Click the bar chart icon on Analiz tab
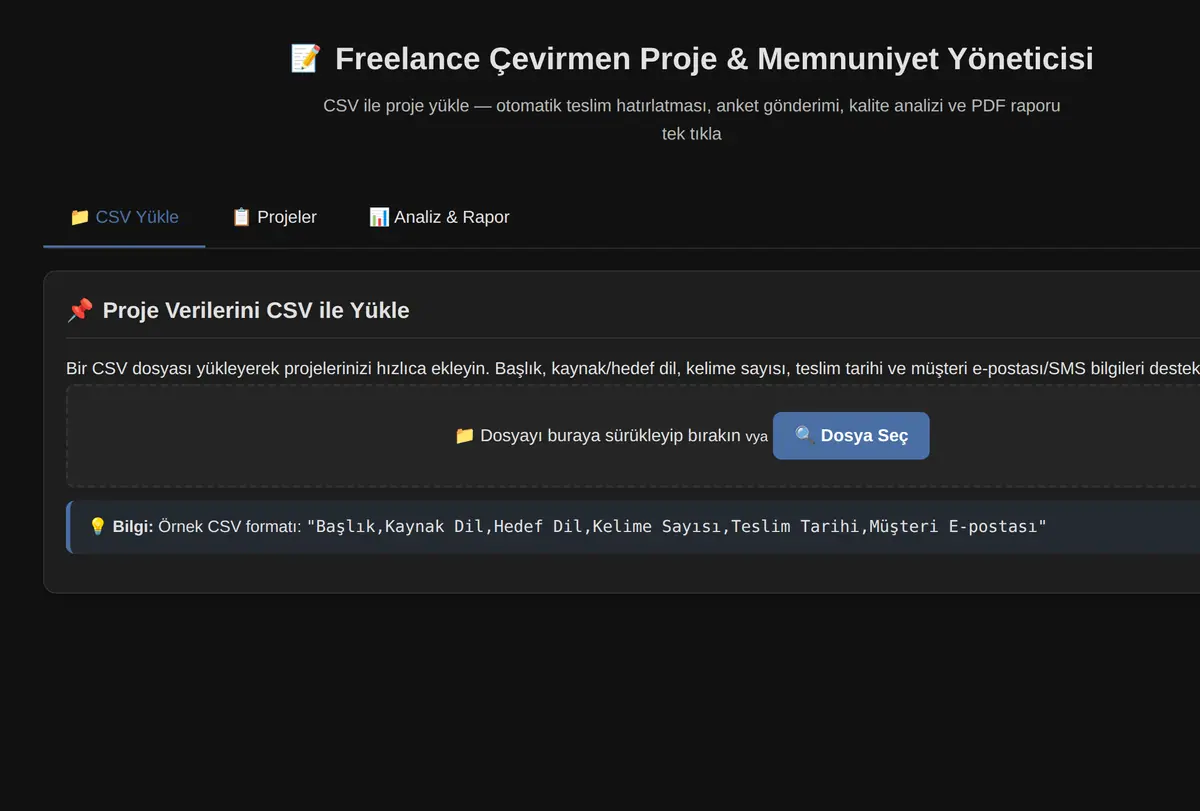The height and width of the screenshot is (811, 1200). click(x=379, y=217)
